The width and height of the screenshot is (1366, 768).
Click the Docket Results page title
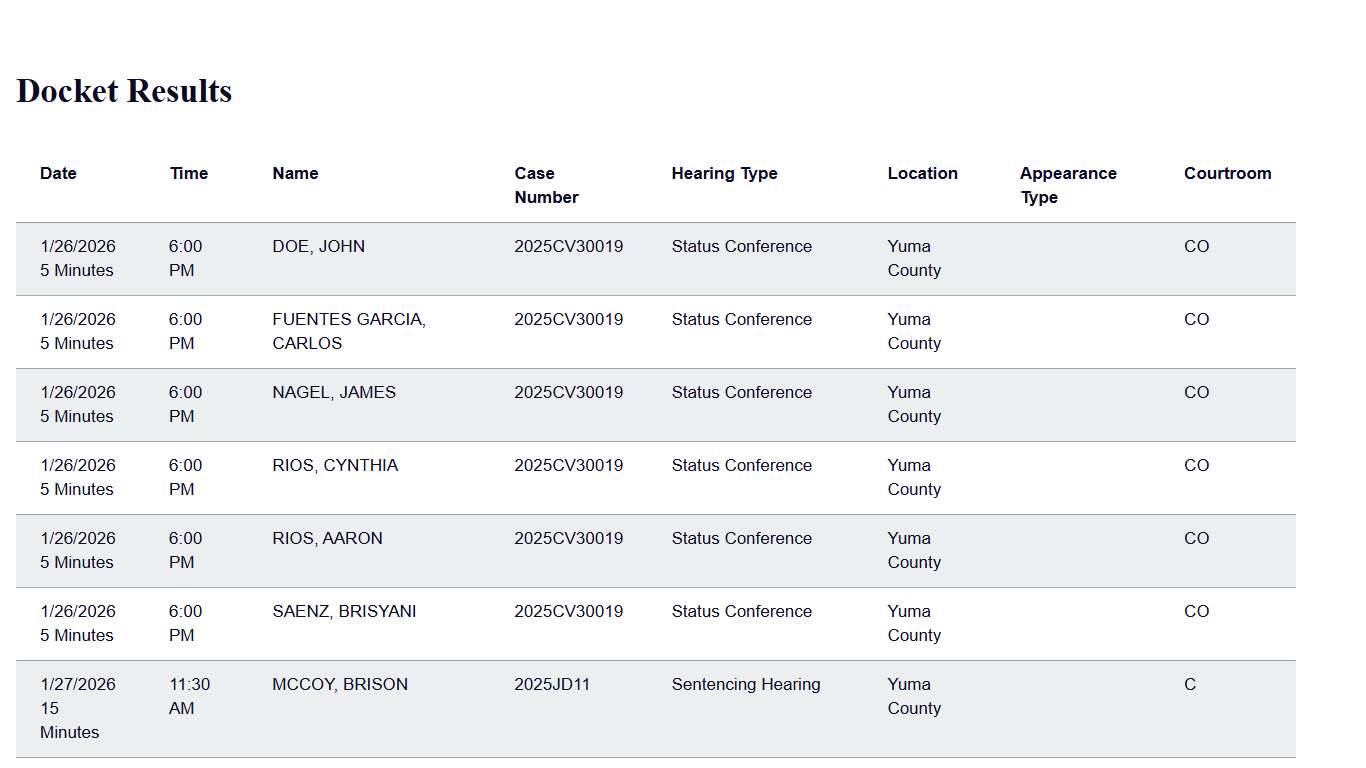[123, 91]
